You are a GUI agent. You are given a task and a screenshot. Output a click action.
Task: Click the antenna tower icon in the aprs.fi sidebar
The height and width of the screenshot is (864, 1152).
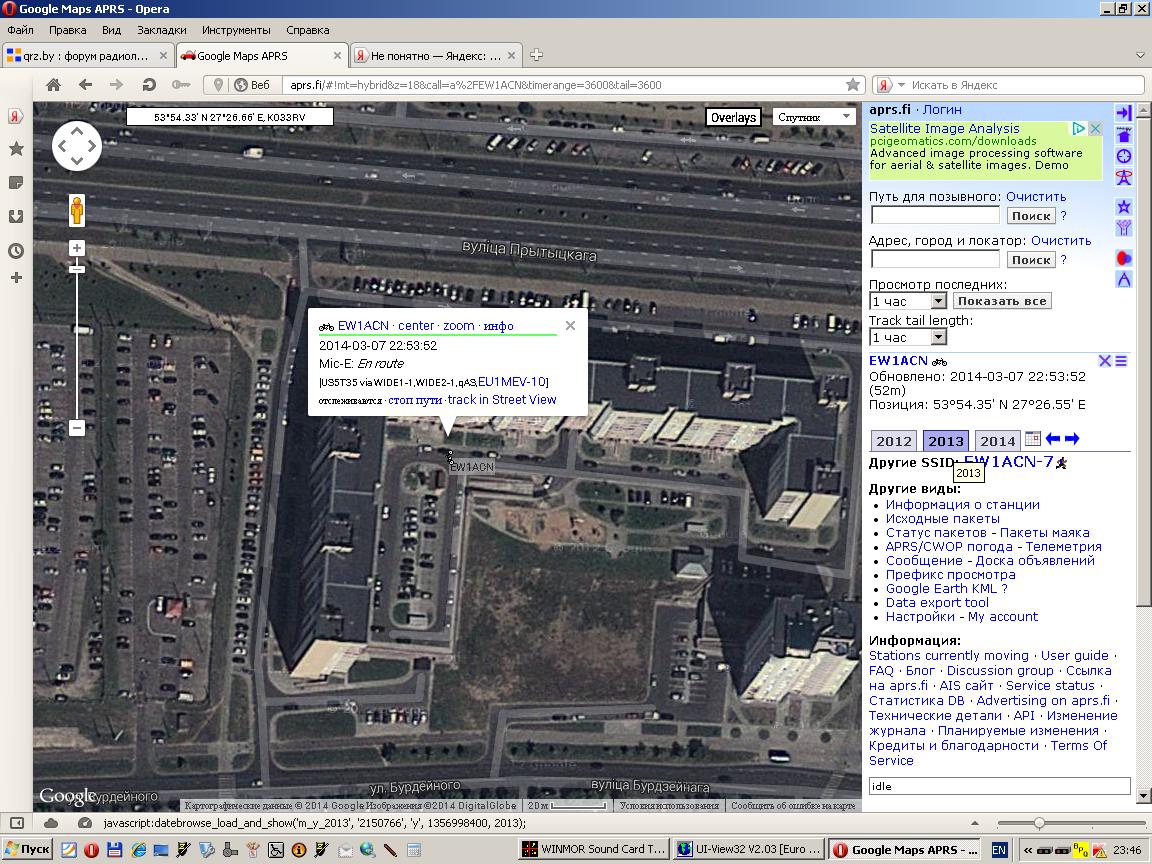point(1124,178)
